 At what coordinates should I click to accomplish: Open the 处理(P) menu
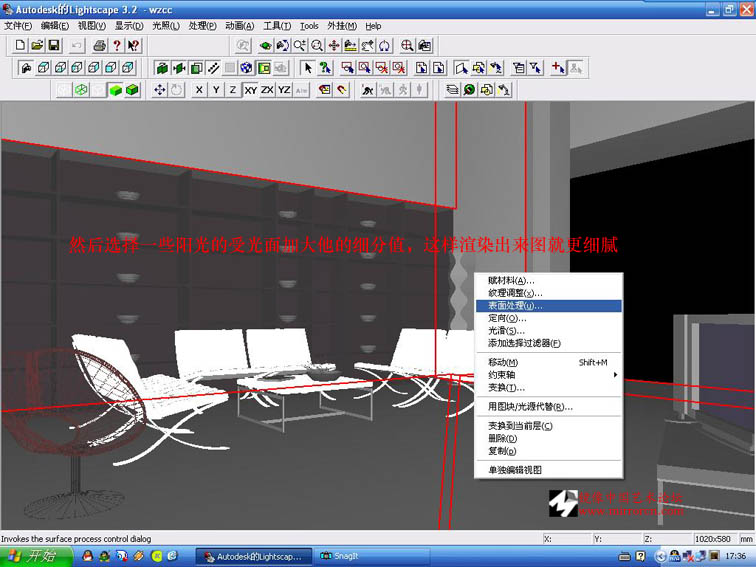(x=202, y=26)
